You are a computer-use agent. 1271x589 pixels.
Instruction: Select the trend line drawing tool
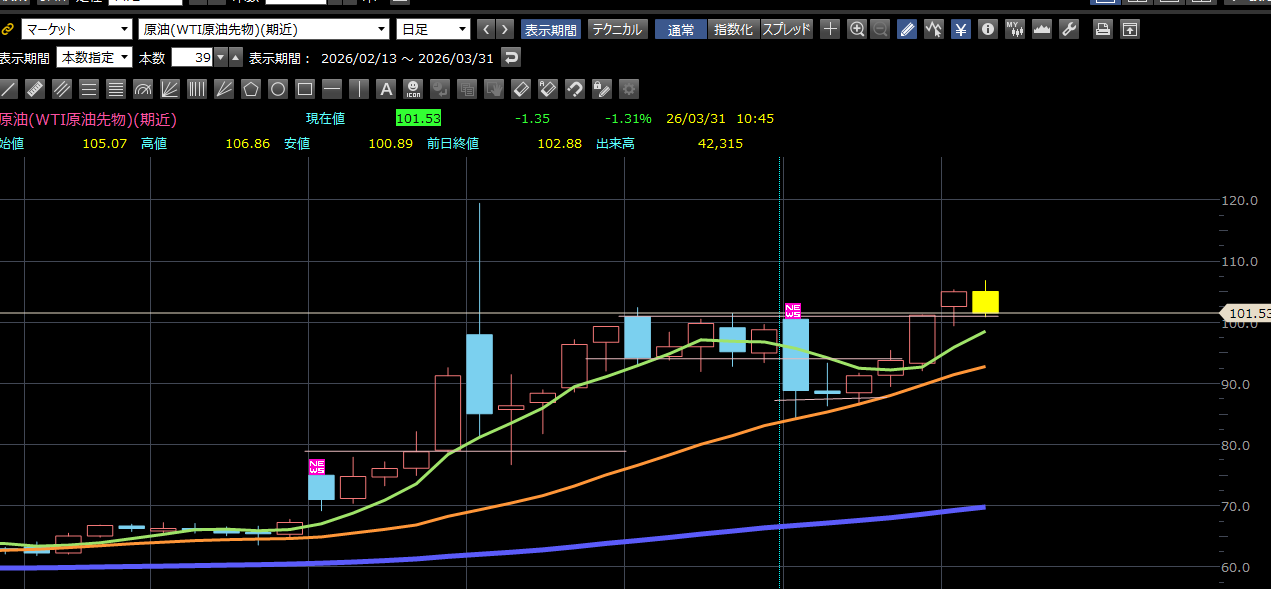click(9, 89)
